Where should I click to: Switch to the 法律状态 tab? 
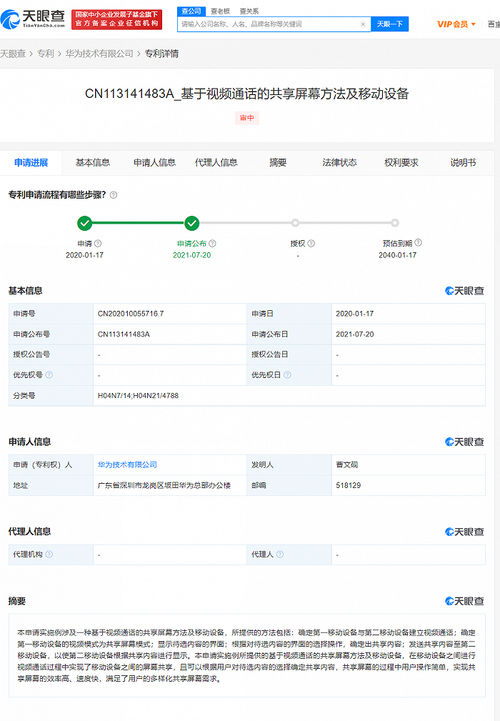(x=339, y=162)
